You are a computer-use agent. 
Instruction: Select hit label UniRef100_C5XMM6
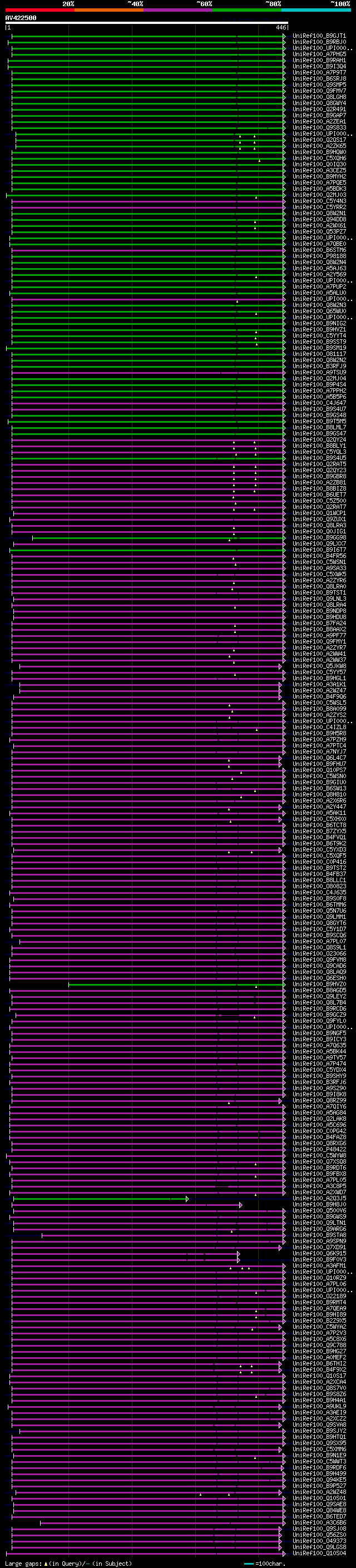click(x=319, y=1450)
